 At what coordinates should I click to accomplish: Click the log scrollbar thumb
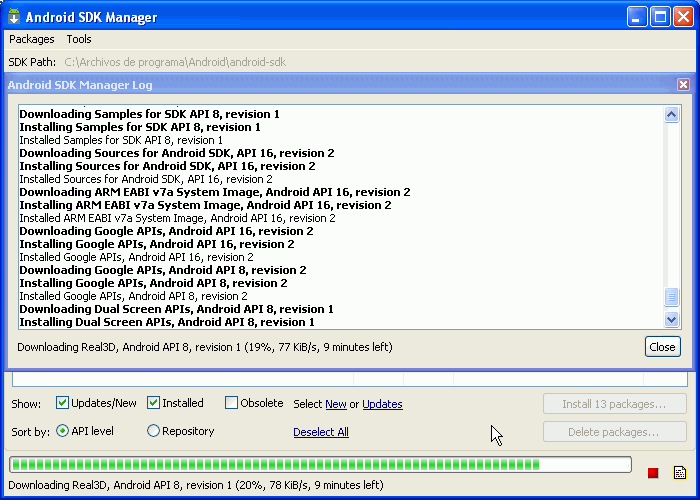(x=671, y=297)
